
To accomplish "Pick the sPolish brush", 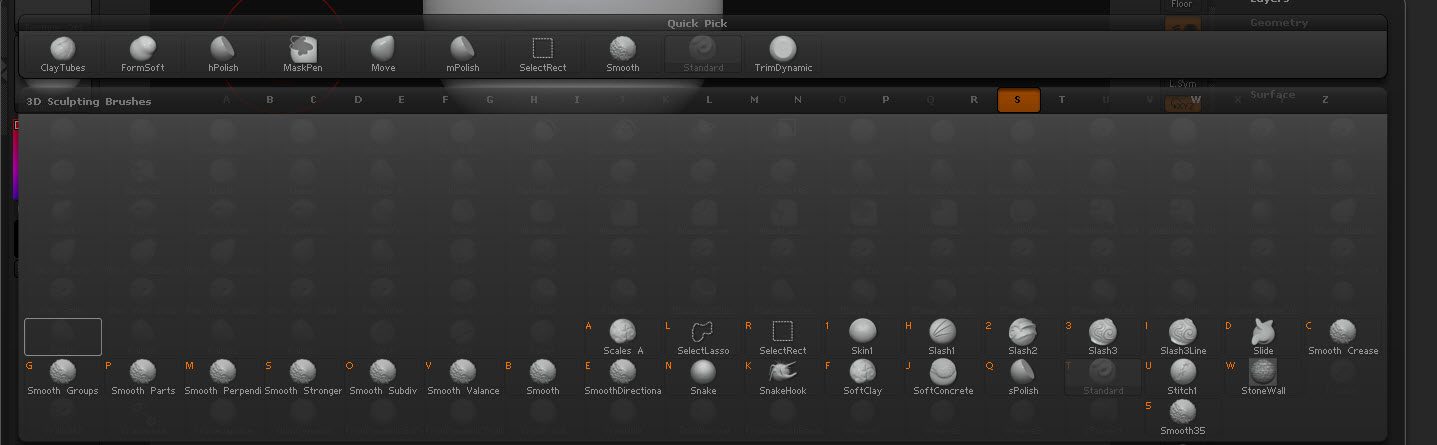I will pos(1023,378).
